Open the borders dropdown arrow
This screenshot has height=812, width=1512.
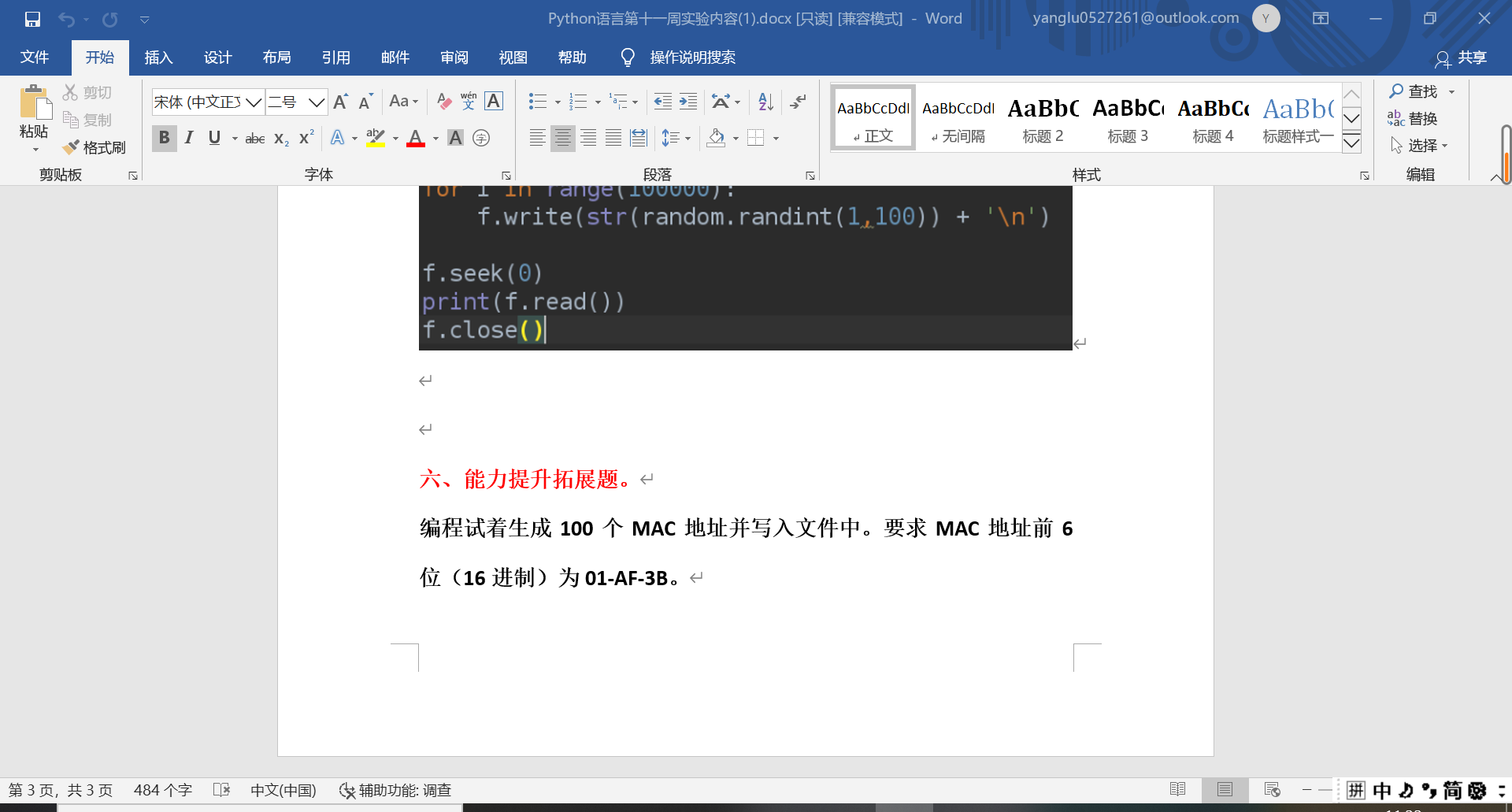pyautogui.click(x=776, y=139)
